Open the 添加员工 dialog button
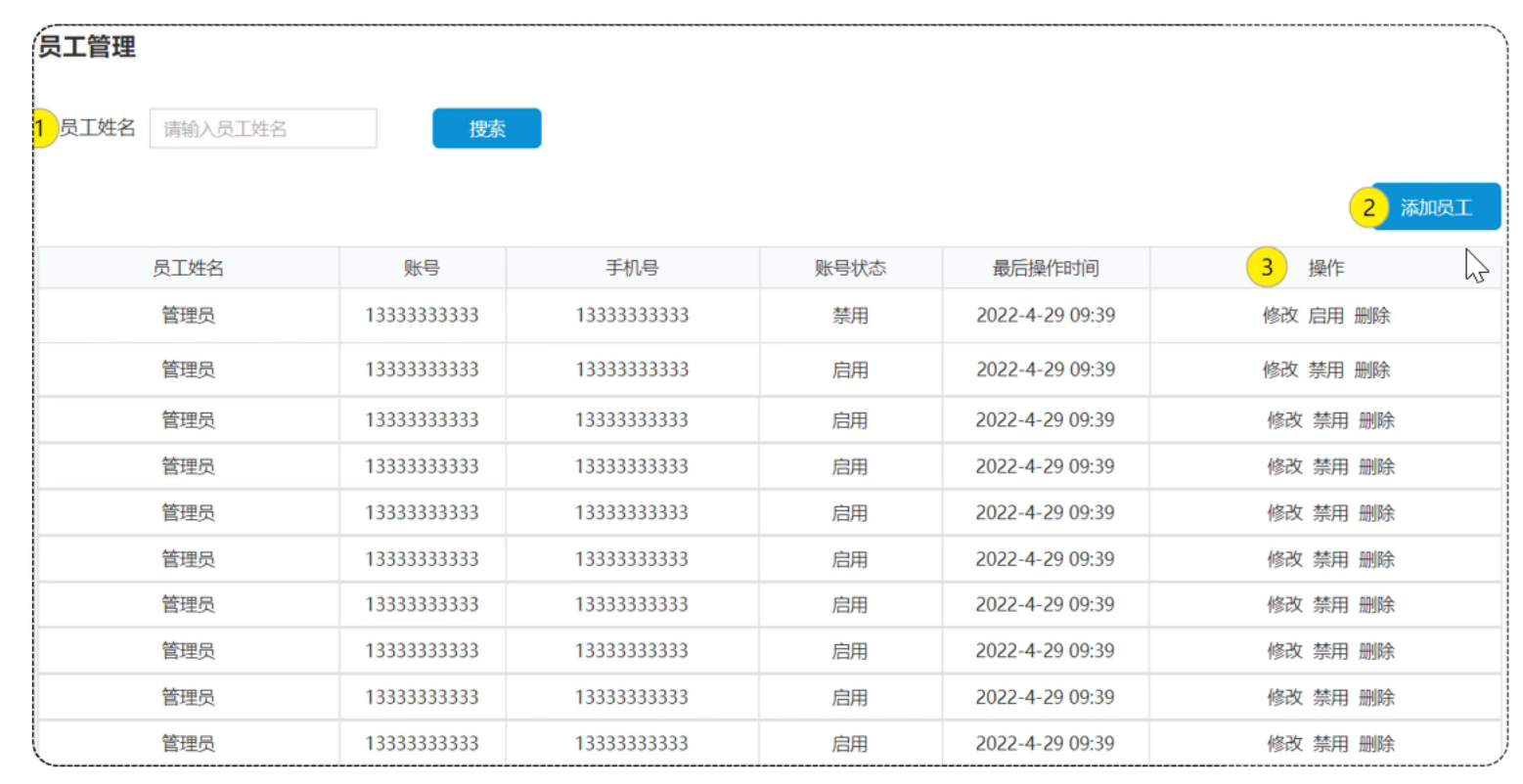This screenshot has width=1523, height=784. pyautogui.click(x=1435, y=206)
